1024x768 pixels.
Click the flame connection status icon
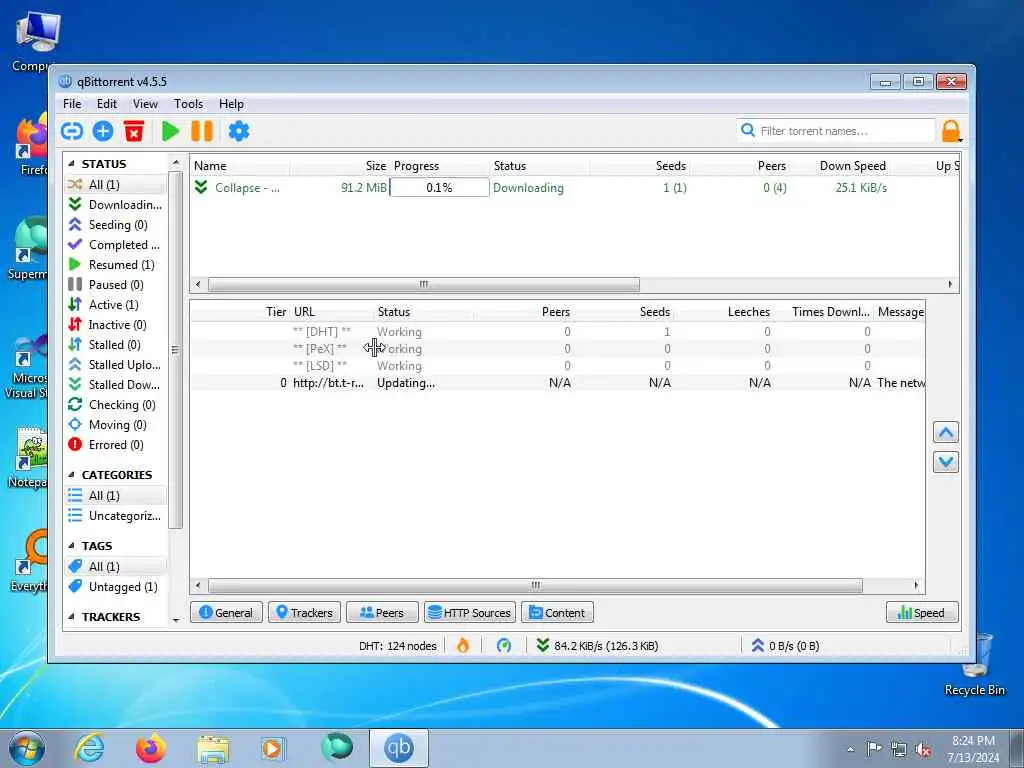click(x=463, y=646)
